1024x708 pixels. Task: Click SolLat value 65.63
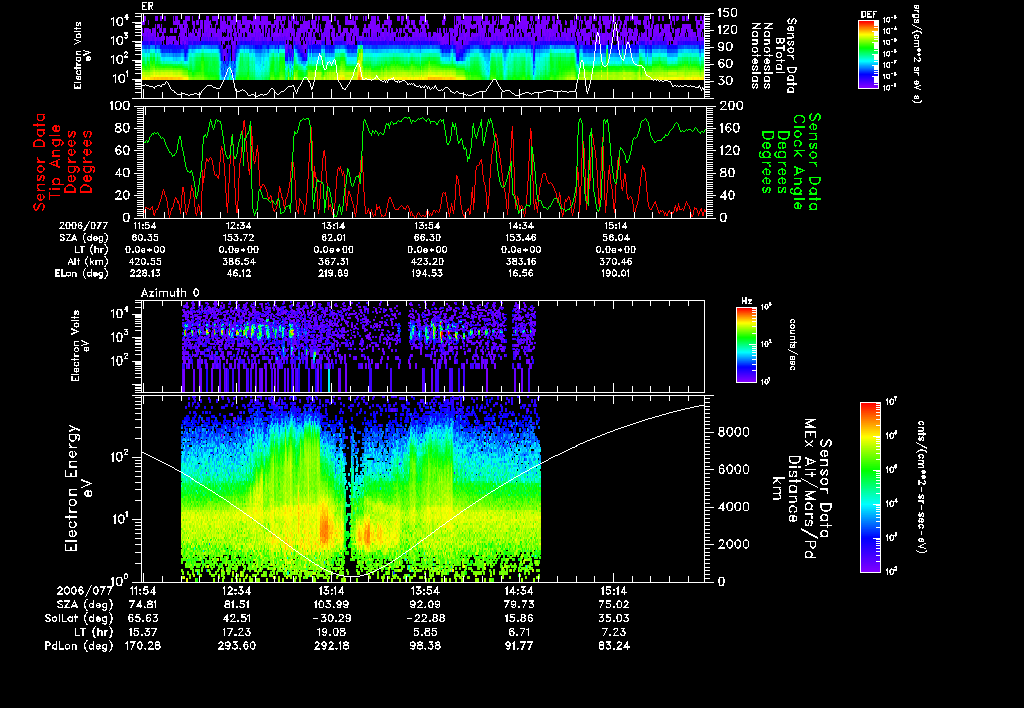coord(142,618)
